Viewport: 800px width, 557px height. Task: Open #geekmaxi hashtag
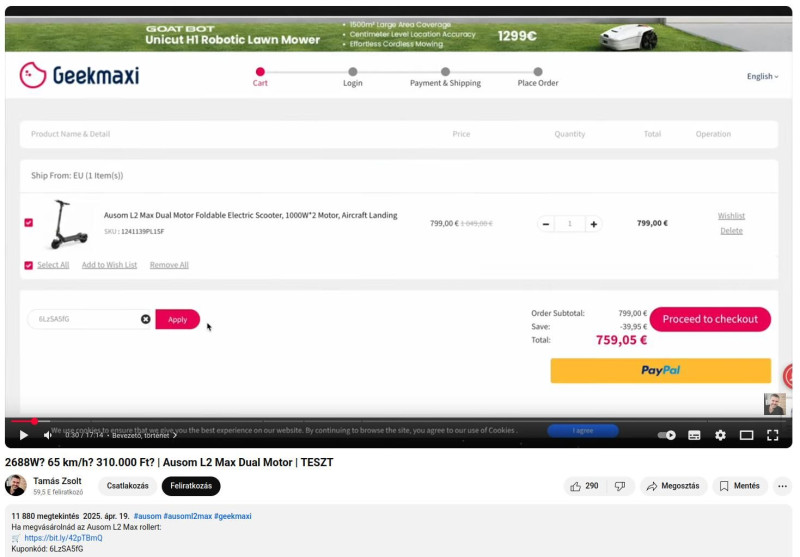pyautogui.click(x=233, y=516)
